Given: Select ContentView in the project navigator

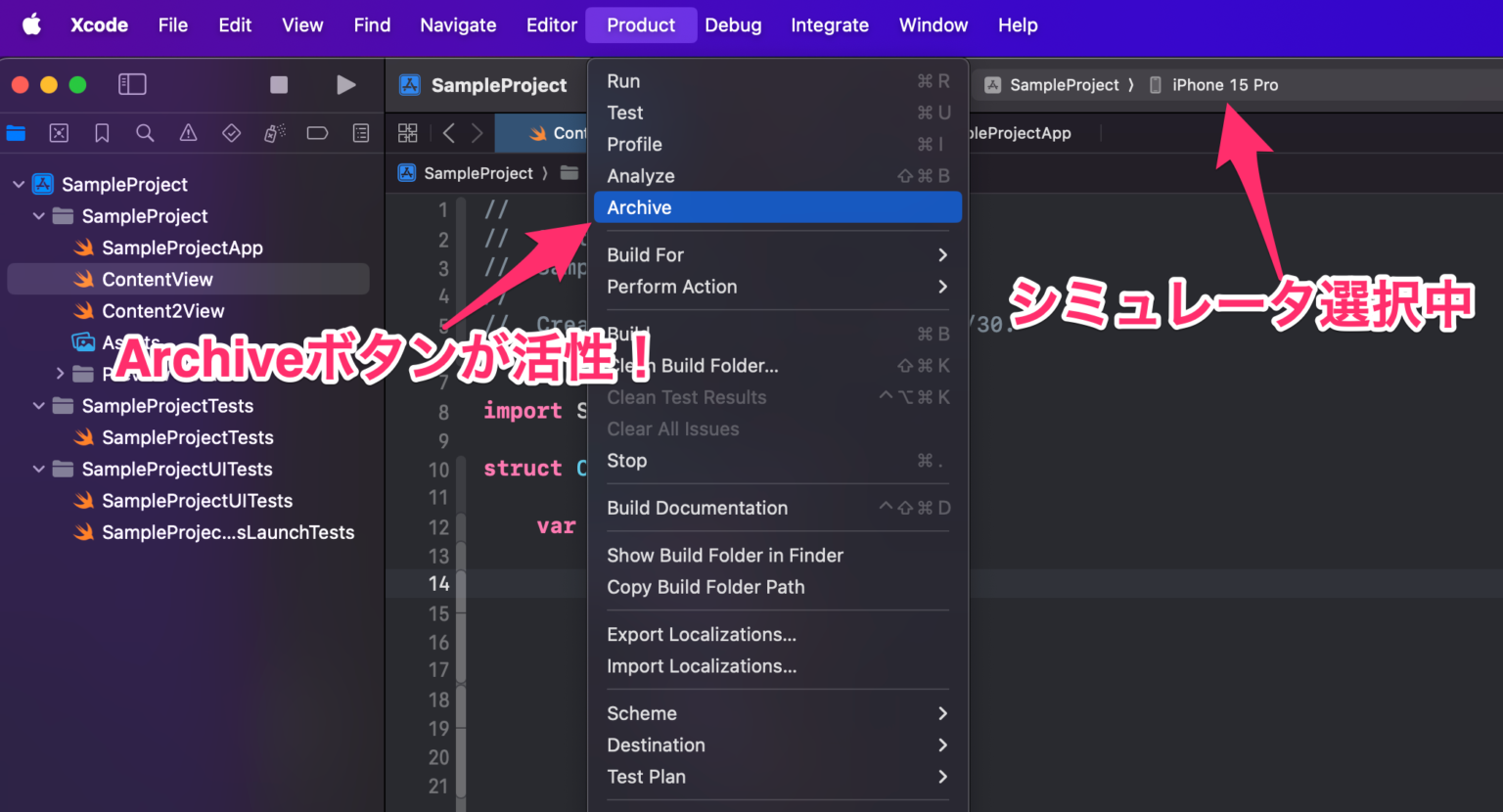Looking at the screenshot, I should pyautogui.click(x=157, y=279).
